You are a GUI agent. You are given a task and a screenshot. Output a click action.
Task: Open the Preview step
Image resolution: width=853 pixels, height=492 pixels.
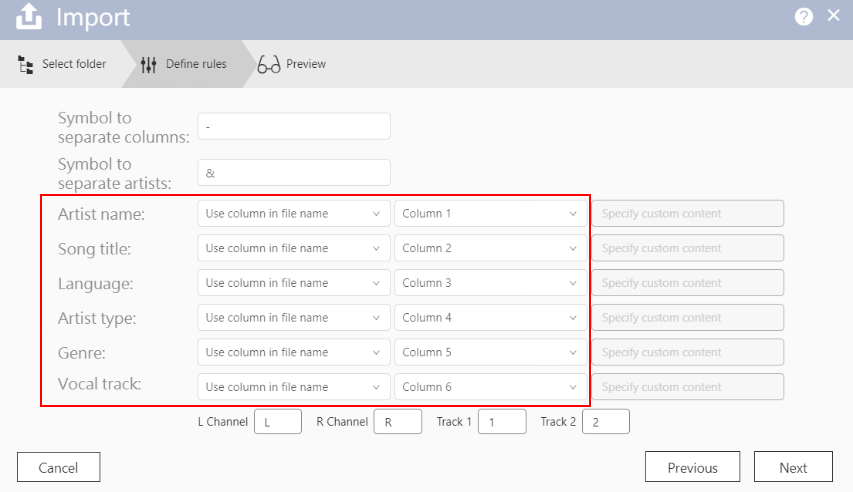click(x=305, y=64)
